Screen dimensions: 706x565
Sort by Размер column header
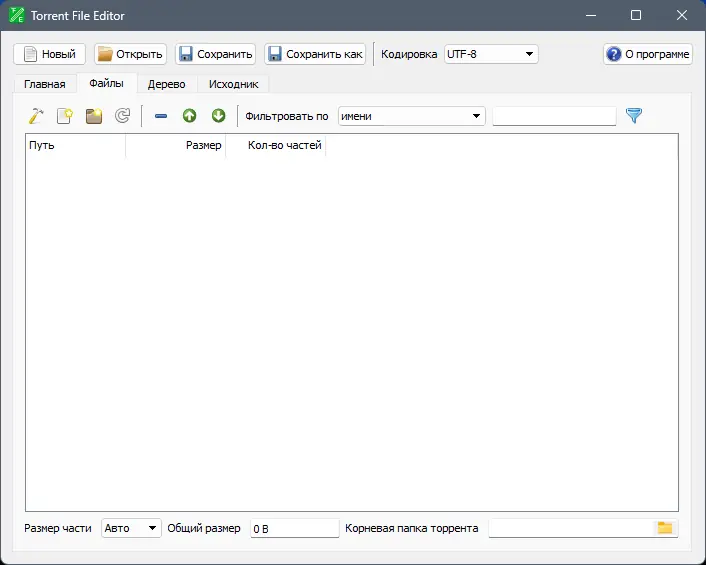click(x=176, y=145)
